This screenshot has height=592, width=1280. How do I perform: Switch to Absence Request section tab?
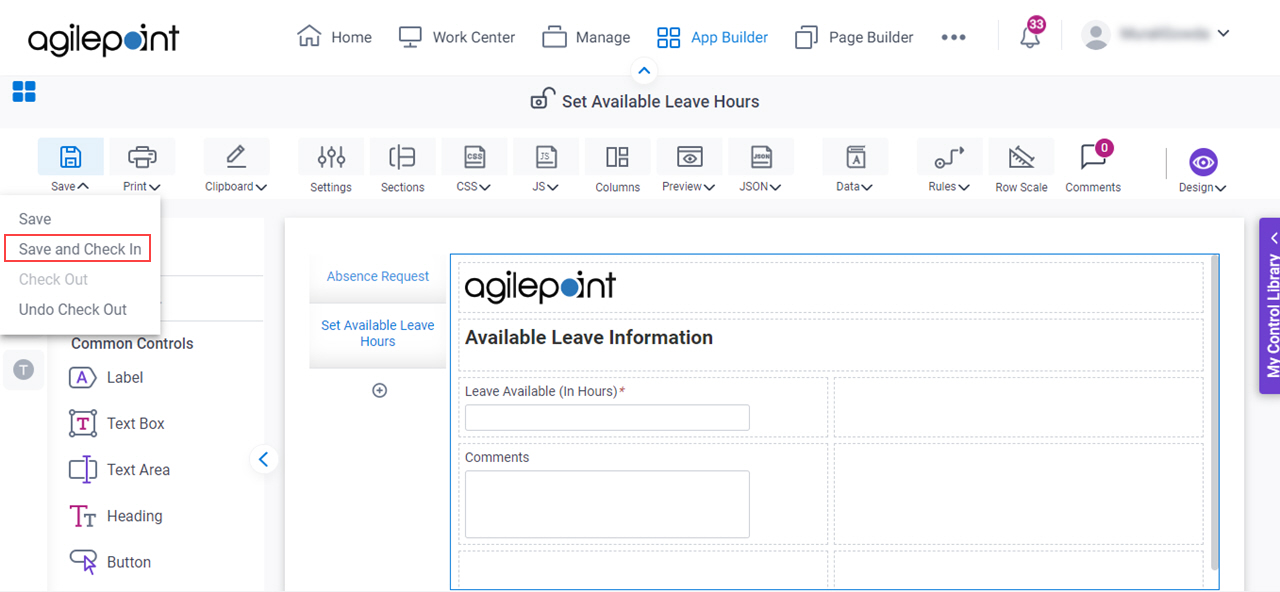(x=378, y=277)
